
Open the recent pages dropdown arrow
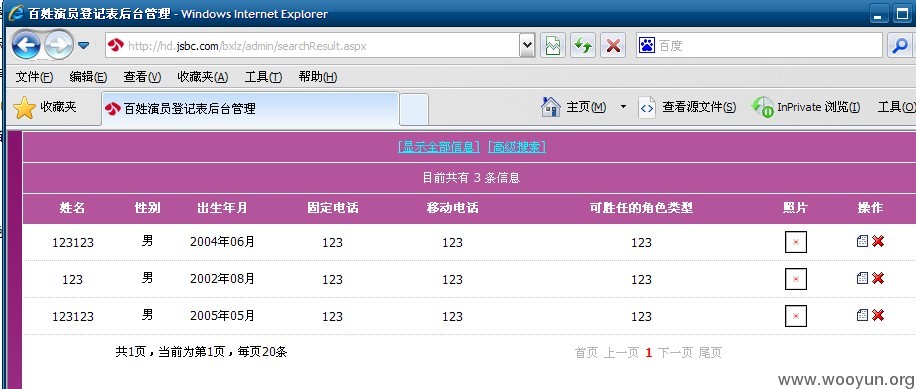[84, 45]
